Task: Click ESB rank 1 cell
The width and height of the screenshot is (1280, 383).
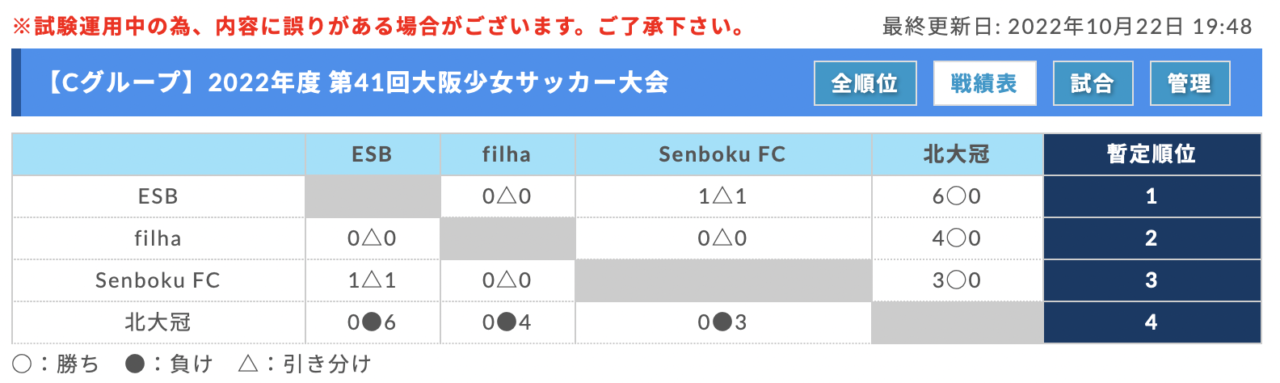Action: (x=1151, y=197)
